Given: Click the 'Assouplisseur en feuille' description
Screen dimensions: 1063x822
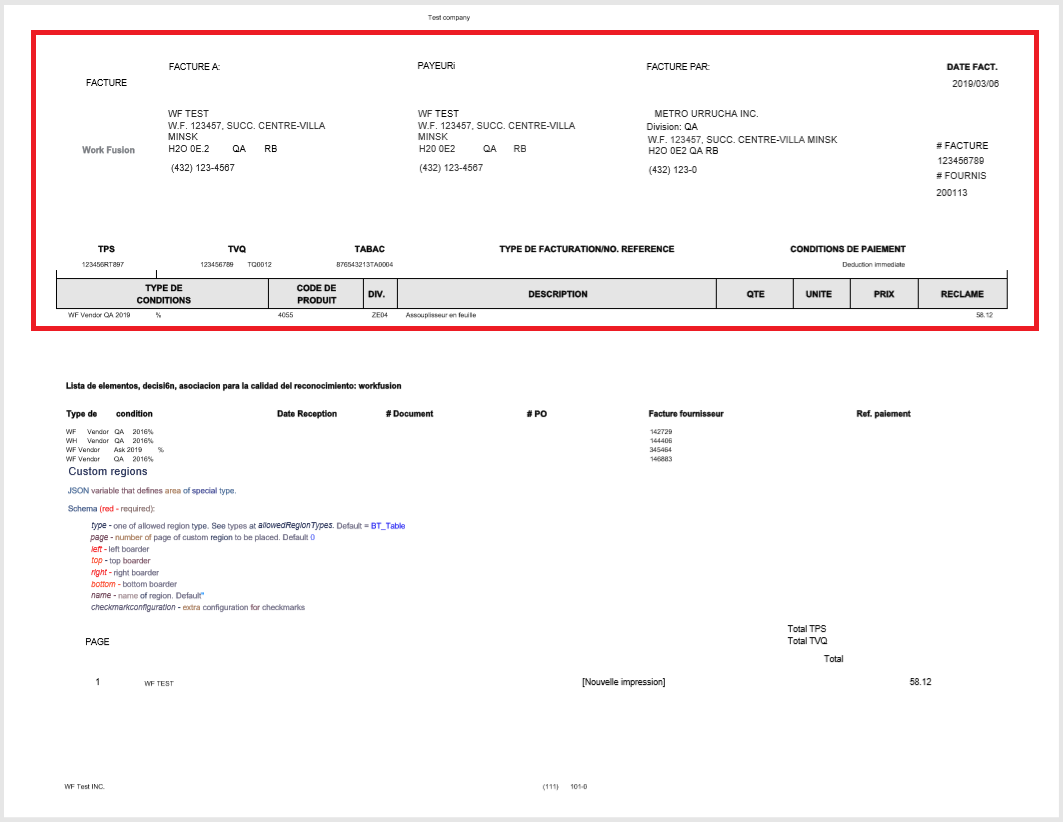Looking at the screenshot, I should tap(441, 315).
